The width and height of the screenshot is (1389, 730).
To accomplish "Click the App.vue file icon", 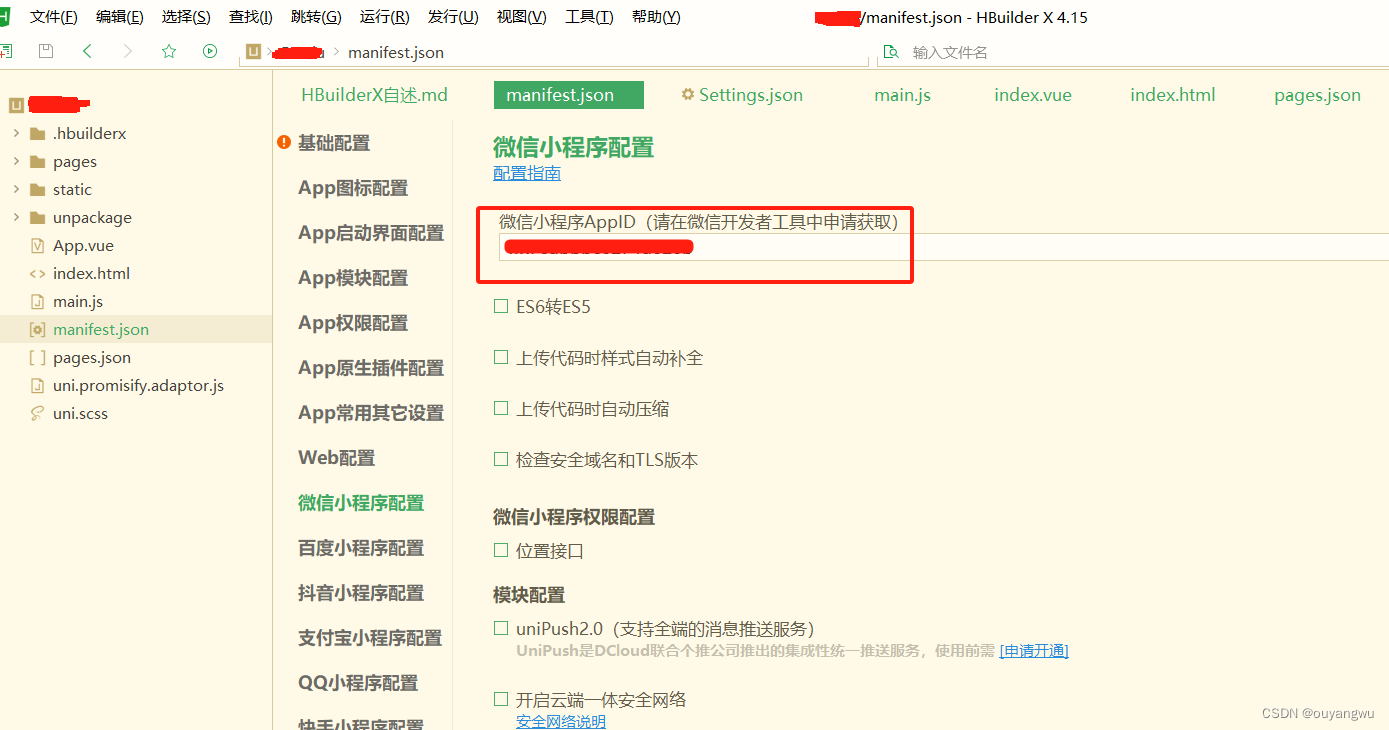I will click(x=38, y=246).
